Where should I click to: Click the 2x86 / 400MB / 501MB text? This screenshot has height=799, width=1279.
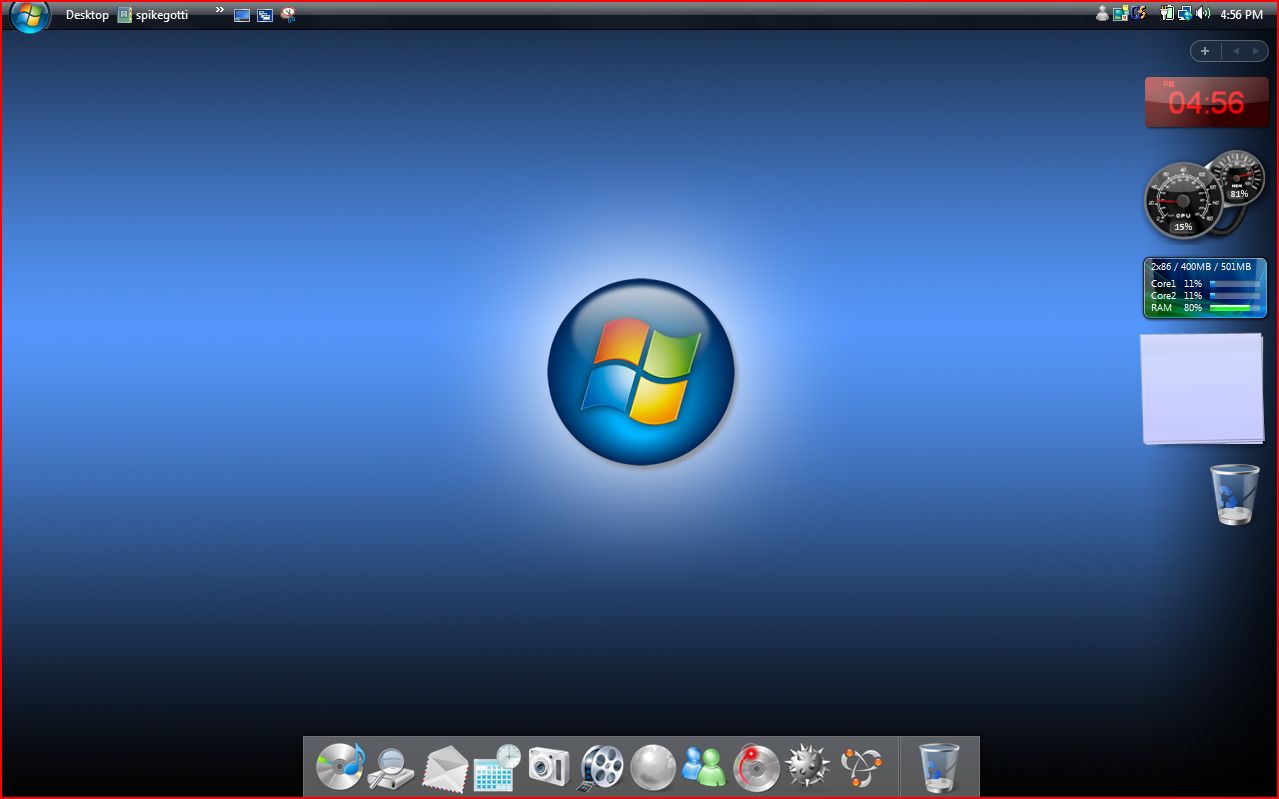click(1201, 267)
